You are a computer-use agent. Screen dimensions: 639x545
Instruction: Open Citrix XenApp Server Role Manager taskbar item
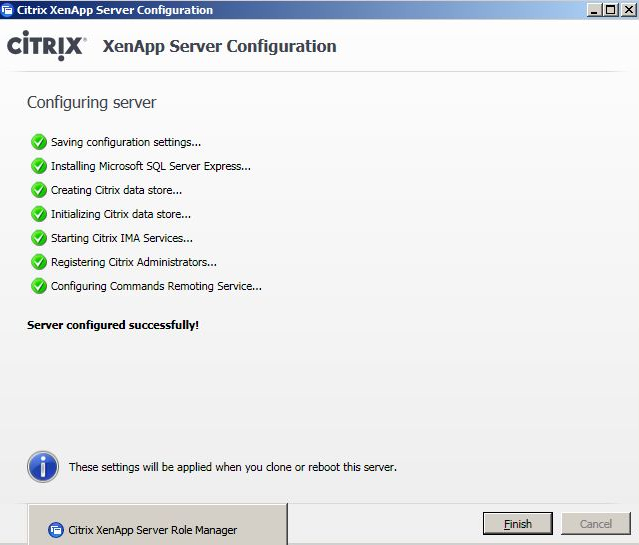(x=153, y=529)
